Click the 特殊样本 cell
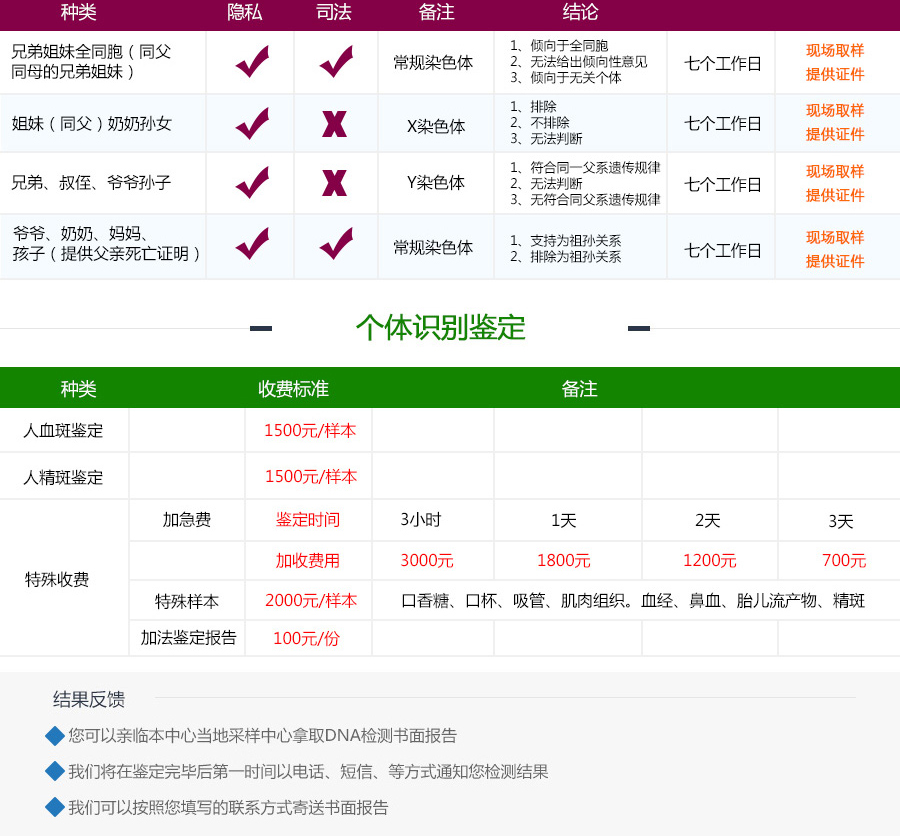900x838 pixels. point(187,601)
